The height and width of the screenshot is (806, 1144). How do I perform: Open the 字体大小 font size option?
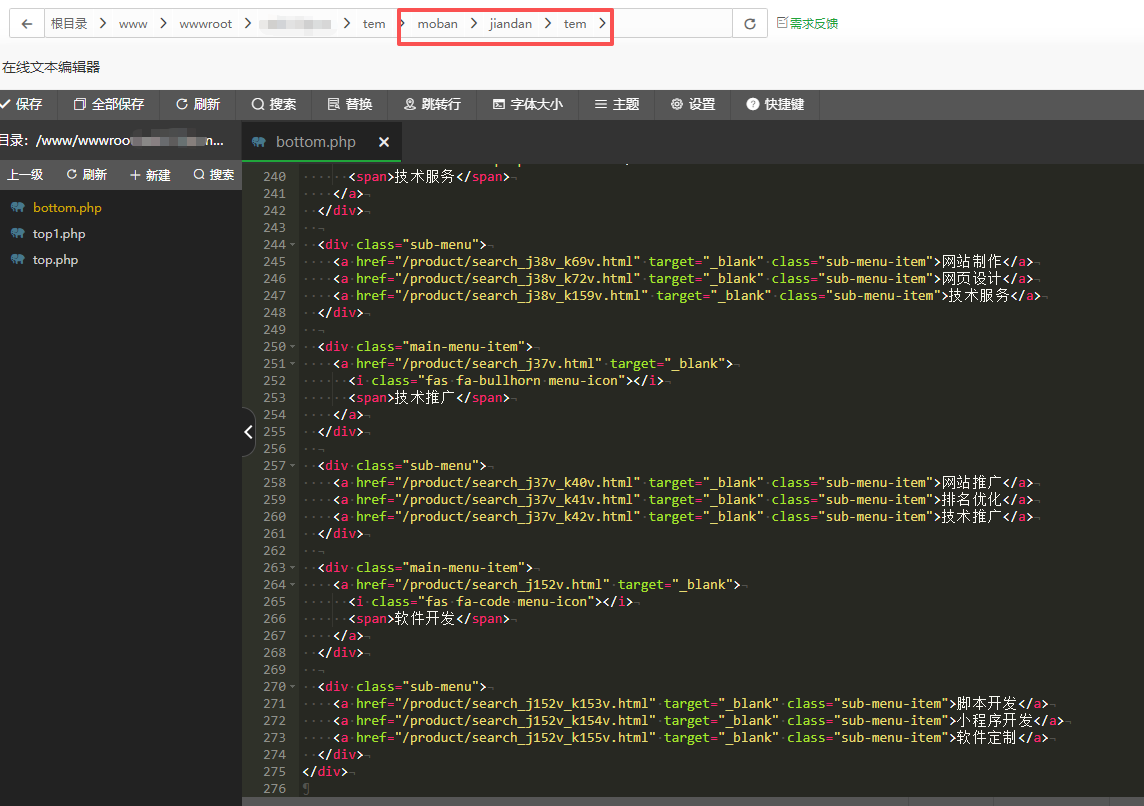point(528,104)
